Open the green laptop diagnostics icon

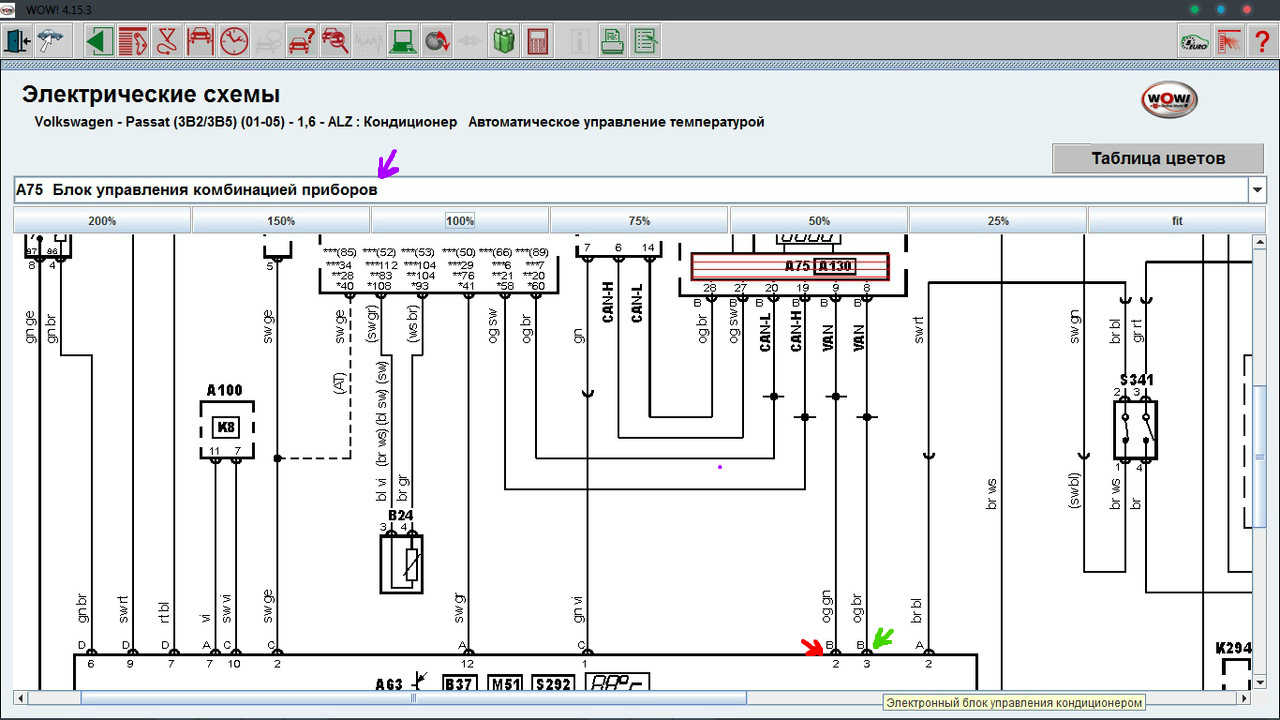pyautogui.click(x=404, y=41)
